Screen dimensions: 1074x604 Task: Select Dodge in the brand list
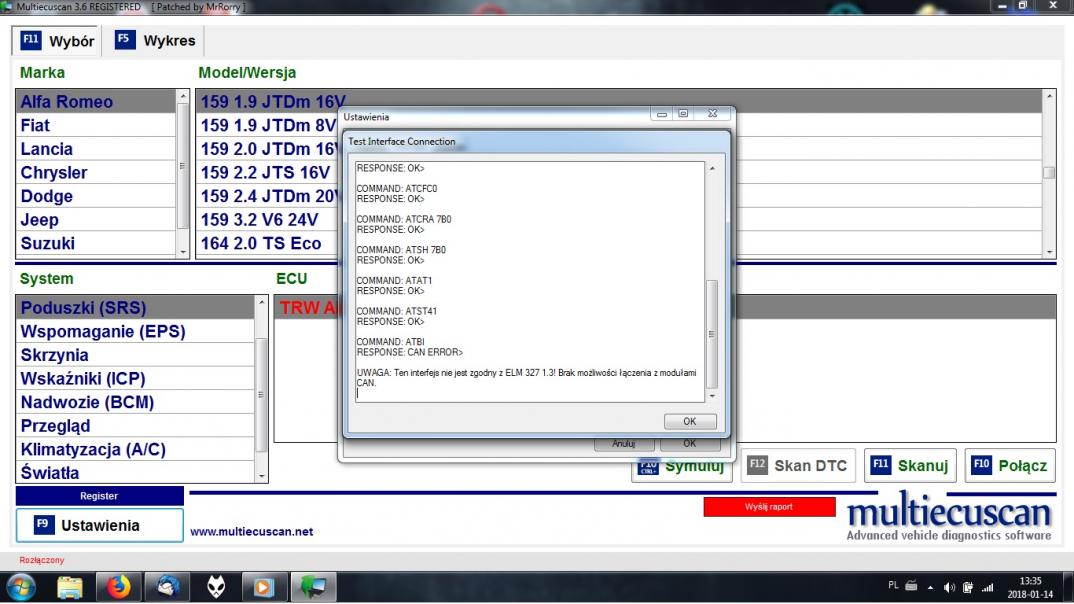pos(95,196)
